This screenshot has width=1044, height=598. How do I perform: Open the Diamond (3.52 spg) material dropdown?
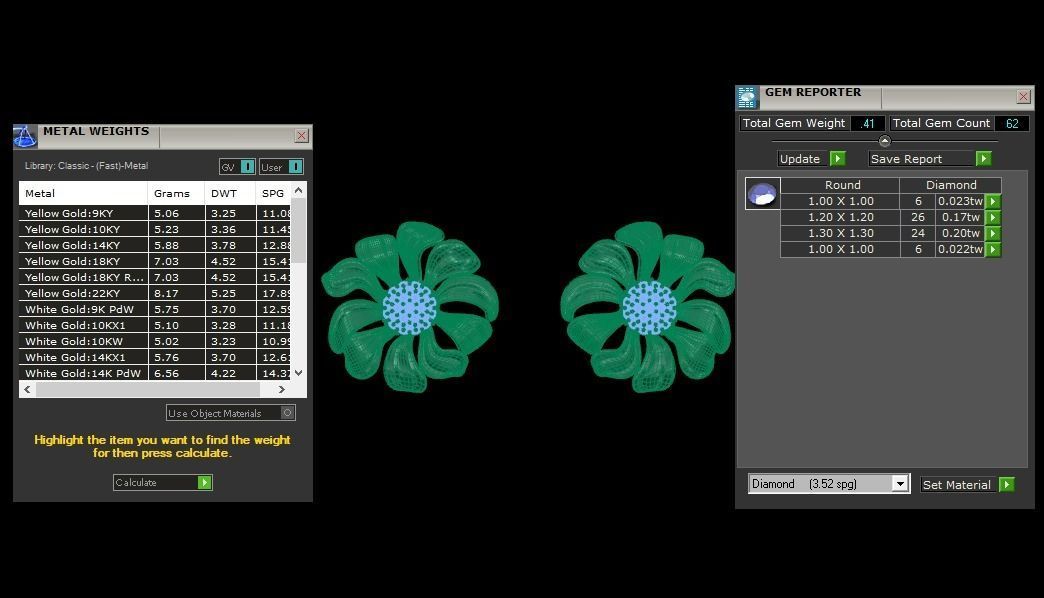pyautogui.click(x=900, y=484)
